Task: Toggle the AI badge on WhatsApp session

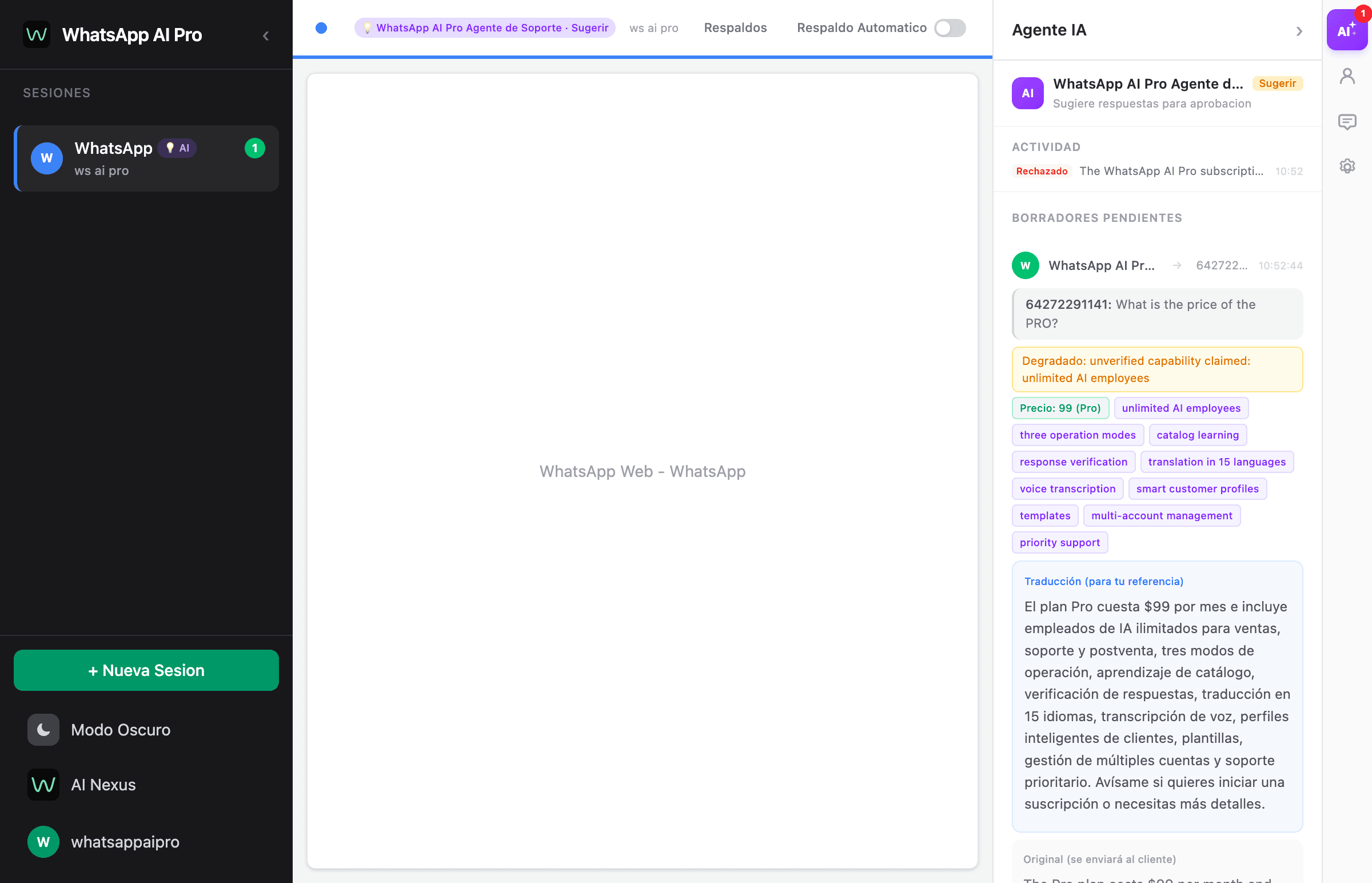Action: tap(177, 148)
